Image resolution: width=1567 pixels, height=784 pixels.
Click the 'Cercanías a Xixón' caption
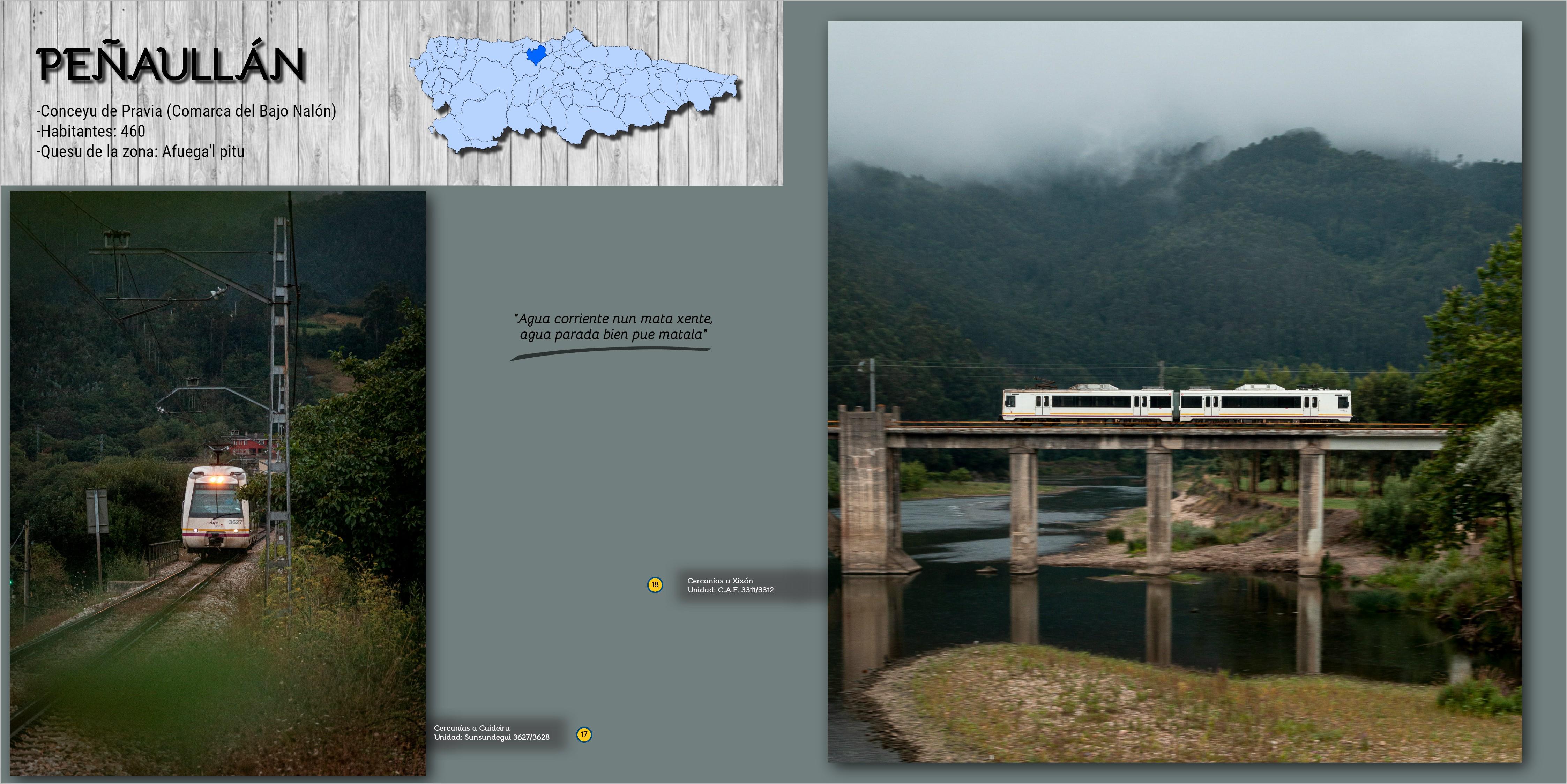[719, 581]
